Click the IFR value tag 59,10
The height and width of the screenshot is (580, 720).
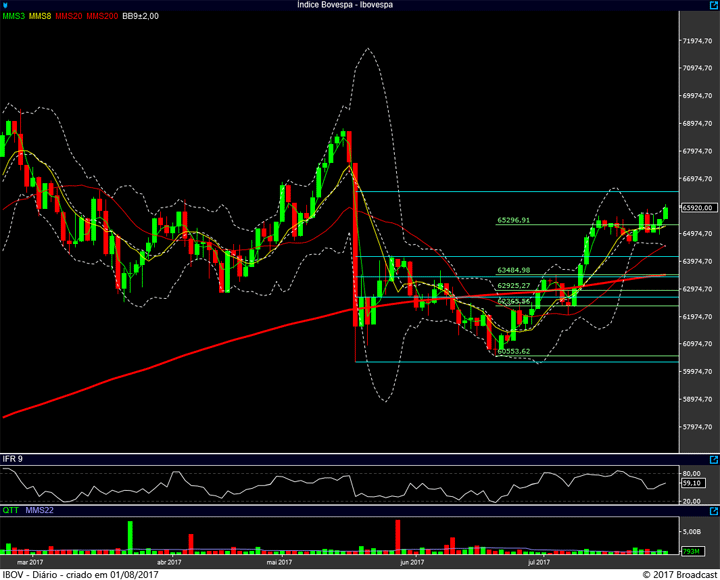point(693,483)
